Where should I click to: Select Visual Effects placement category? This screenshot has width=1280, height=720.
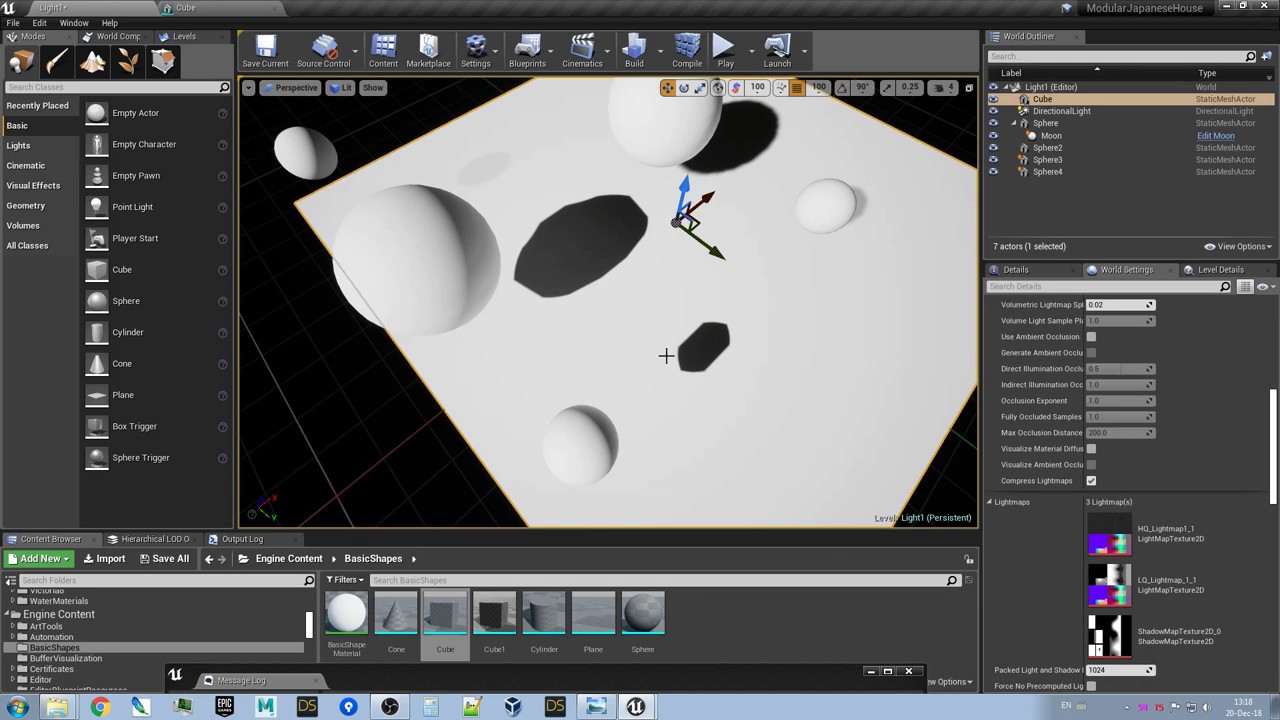[x=33, y=186]
